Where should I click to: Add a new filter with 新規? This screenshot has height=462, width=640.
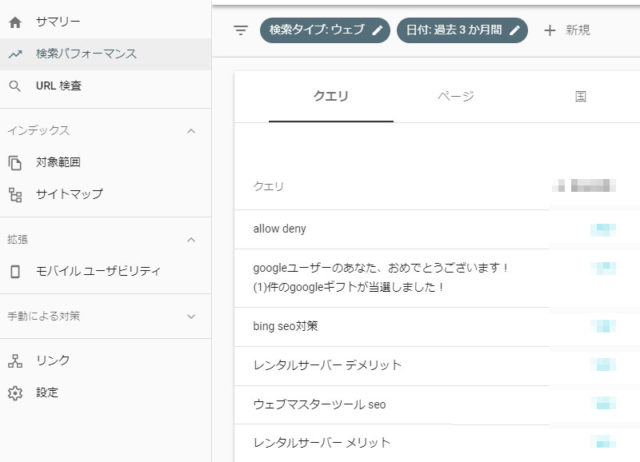[567, 30]
